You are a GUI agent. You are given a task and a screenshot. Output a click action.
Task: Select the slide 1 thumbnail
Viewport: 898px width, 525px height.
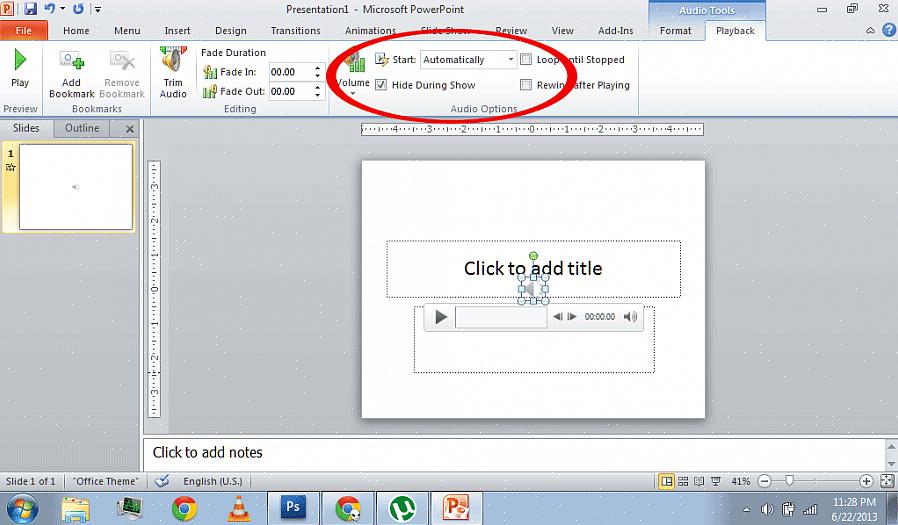click(75, 187)
